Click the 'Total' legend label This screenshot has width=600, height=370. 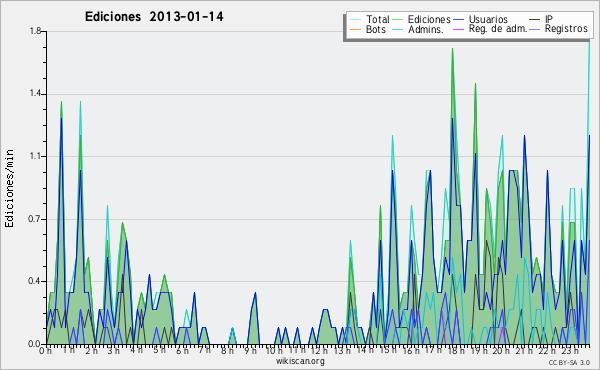(378, 20)
